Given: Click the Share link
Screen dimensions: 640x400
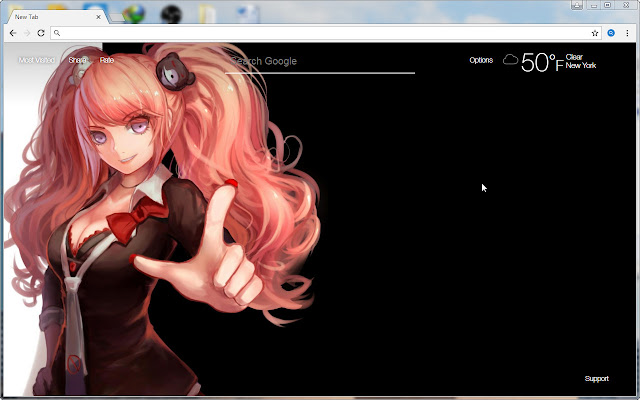Looking at the screenshot, I should pyautogui.click(x=77, y=60).
